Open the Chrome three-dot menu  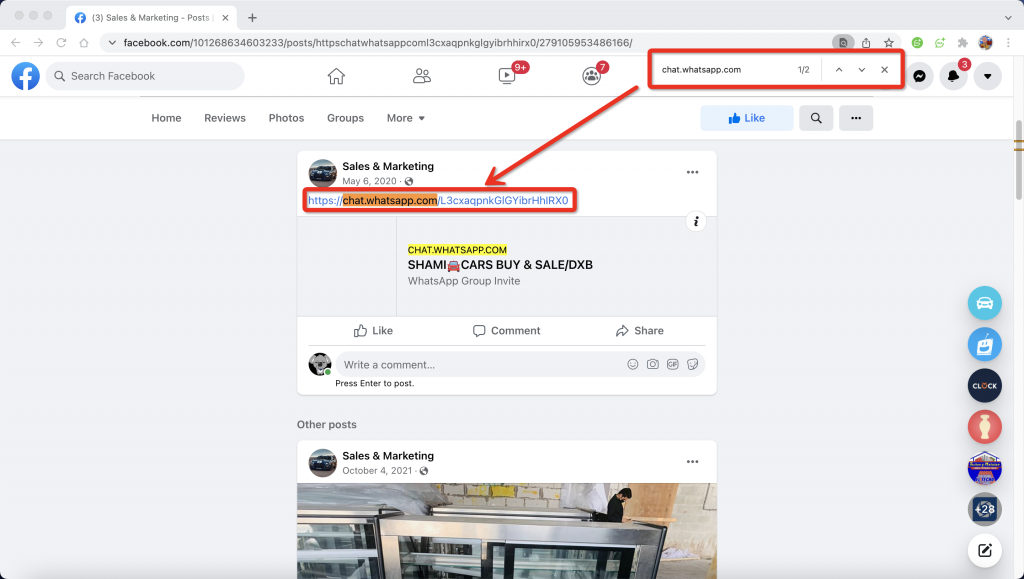(1008, 43)
